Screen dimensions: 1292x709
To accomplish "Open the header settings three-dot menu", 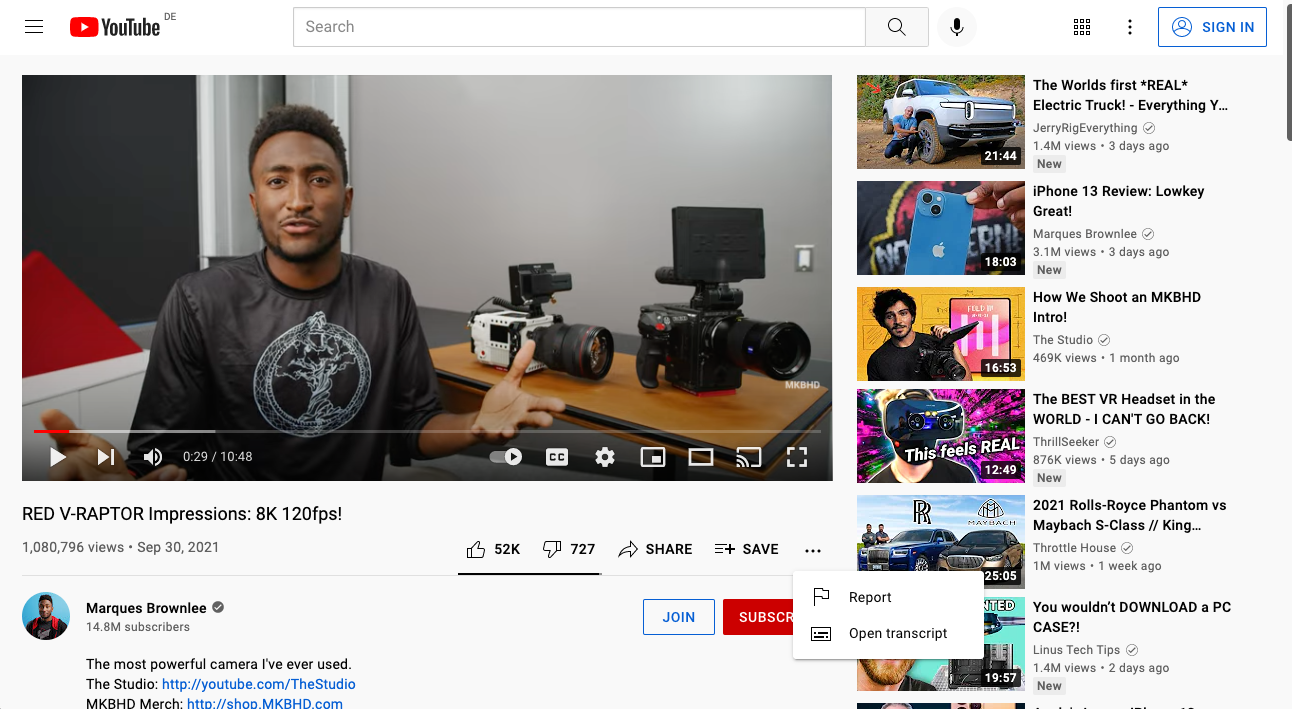I will [1130, 27].
